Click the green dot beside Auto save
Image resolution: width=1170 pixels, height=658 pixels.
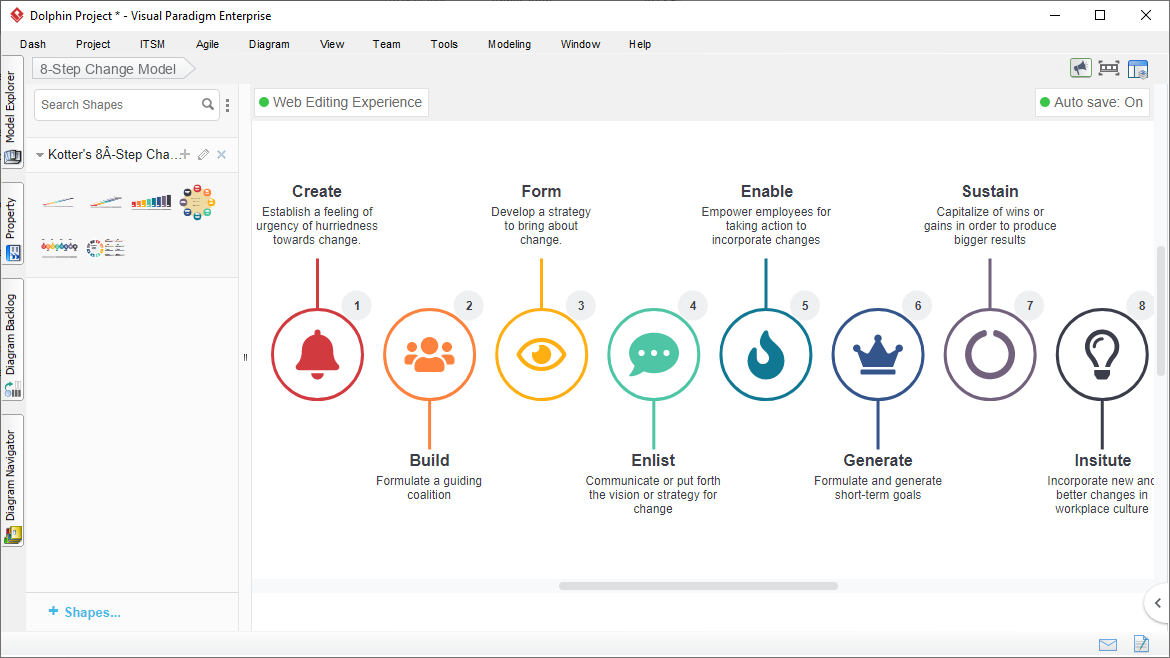click(1045, 102)
